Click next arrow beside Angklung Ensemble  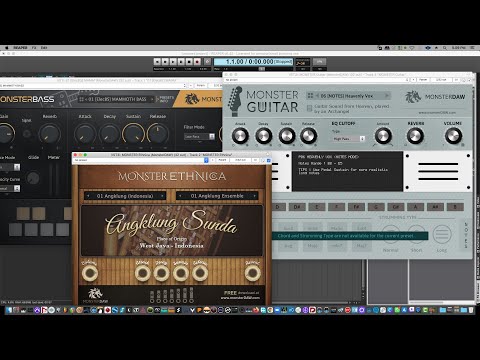(254, 196)
